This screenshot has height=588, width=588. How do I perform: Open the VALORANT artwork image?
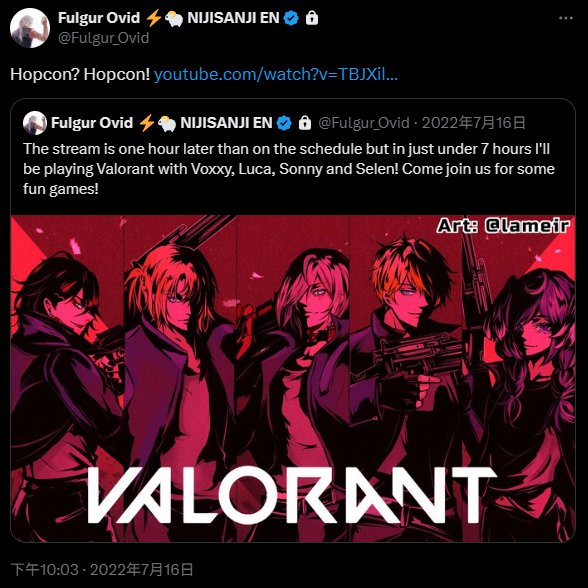point(293,378)
